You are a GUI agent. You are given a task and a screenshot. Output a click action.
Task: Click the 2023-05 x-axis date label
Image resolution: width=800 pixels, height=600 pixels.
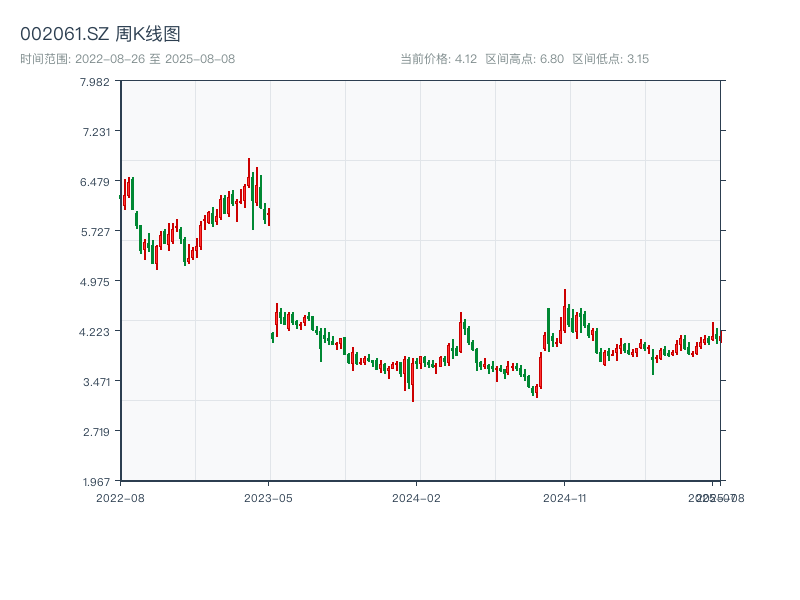point(270,497)
